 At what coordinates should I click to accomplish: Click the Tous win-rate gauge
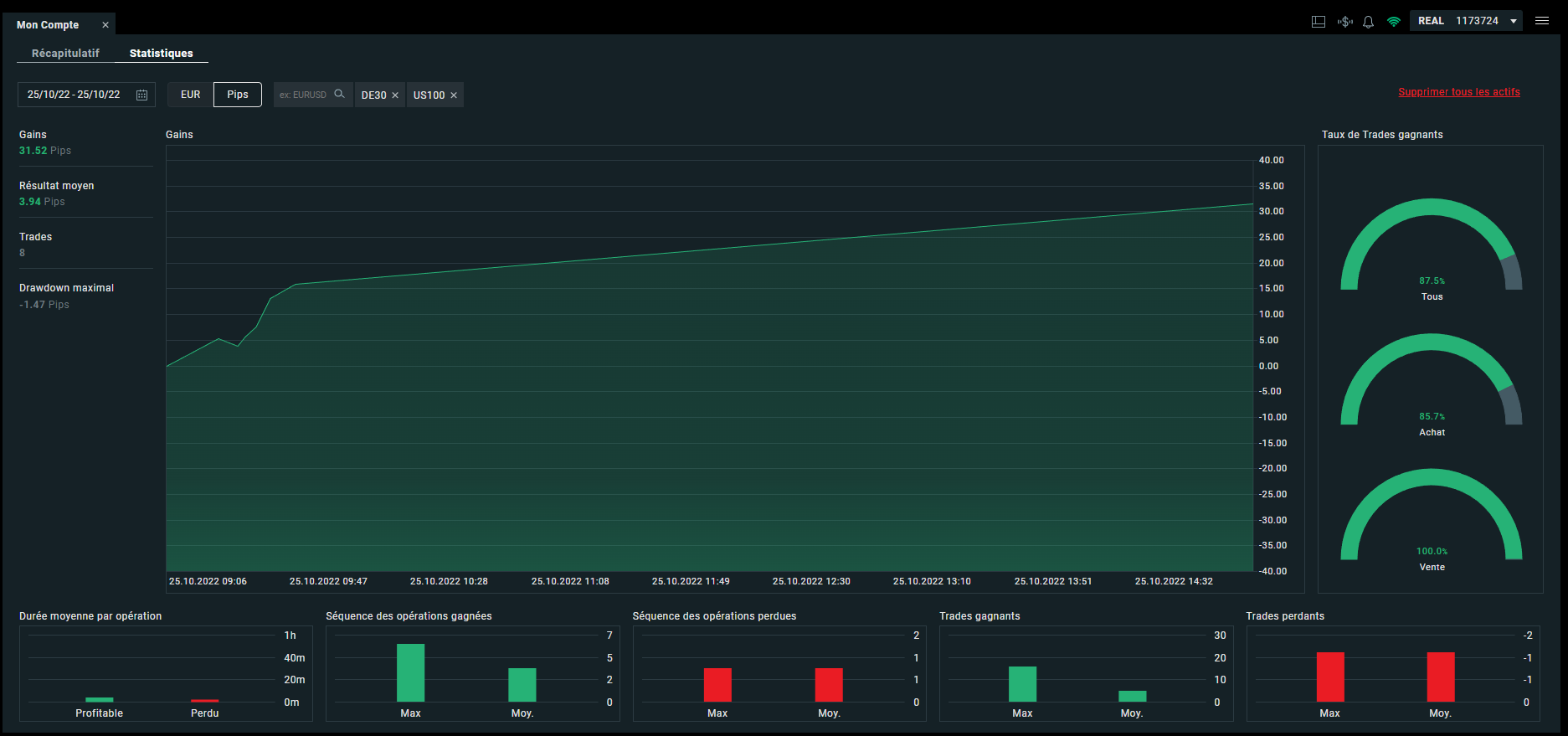click(x=1432, y=248)
